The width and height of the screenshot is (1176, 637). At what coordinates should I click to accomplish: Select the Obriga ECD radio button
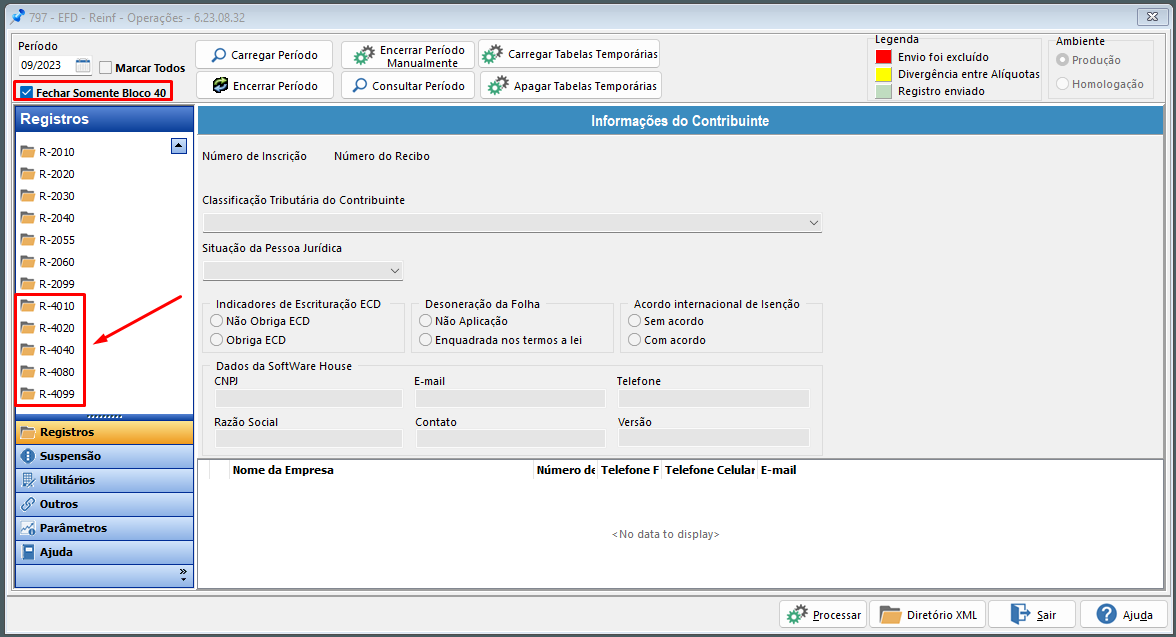point(217,340)
